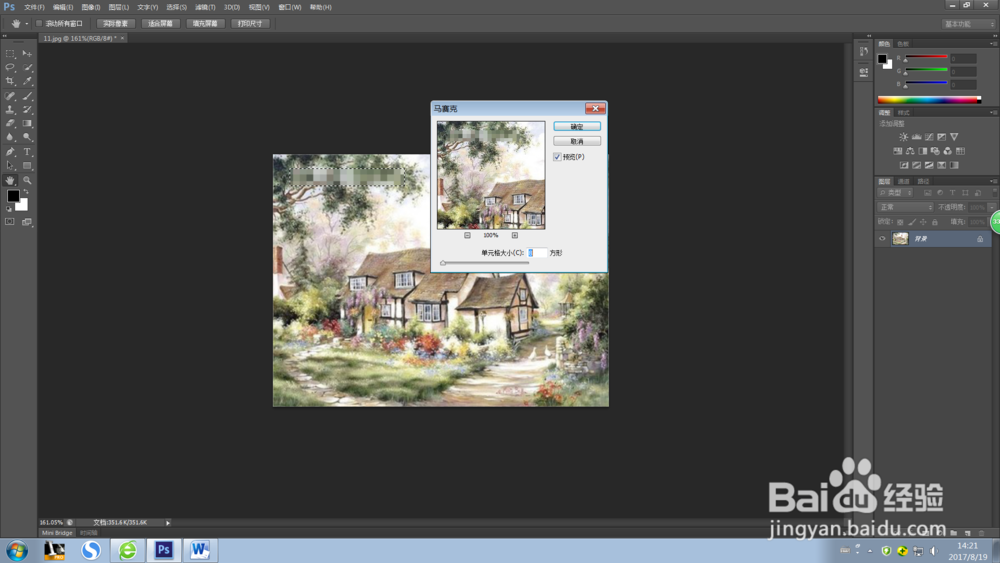Swap foreground and background colors
1000x563 pixels.
click(26, 192)
